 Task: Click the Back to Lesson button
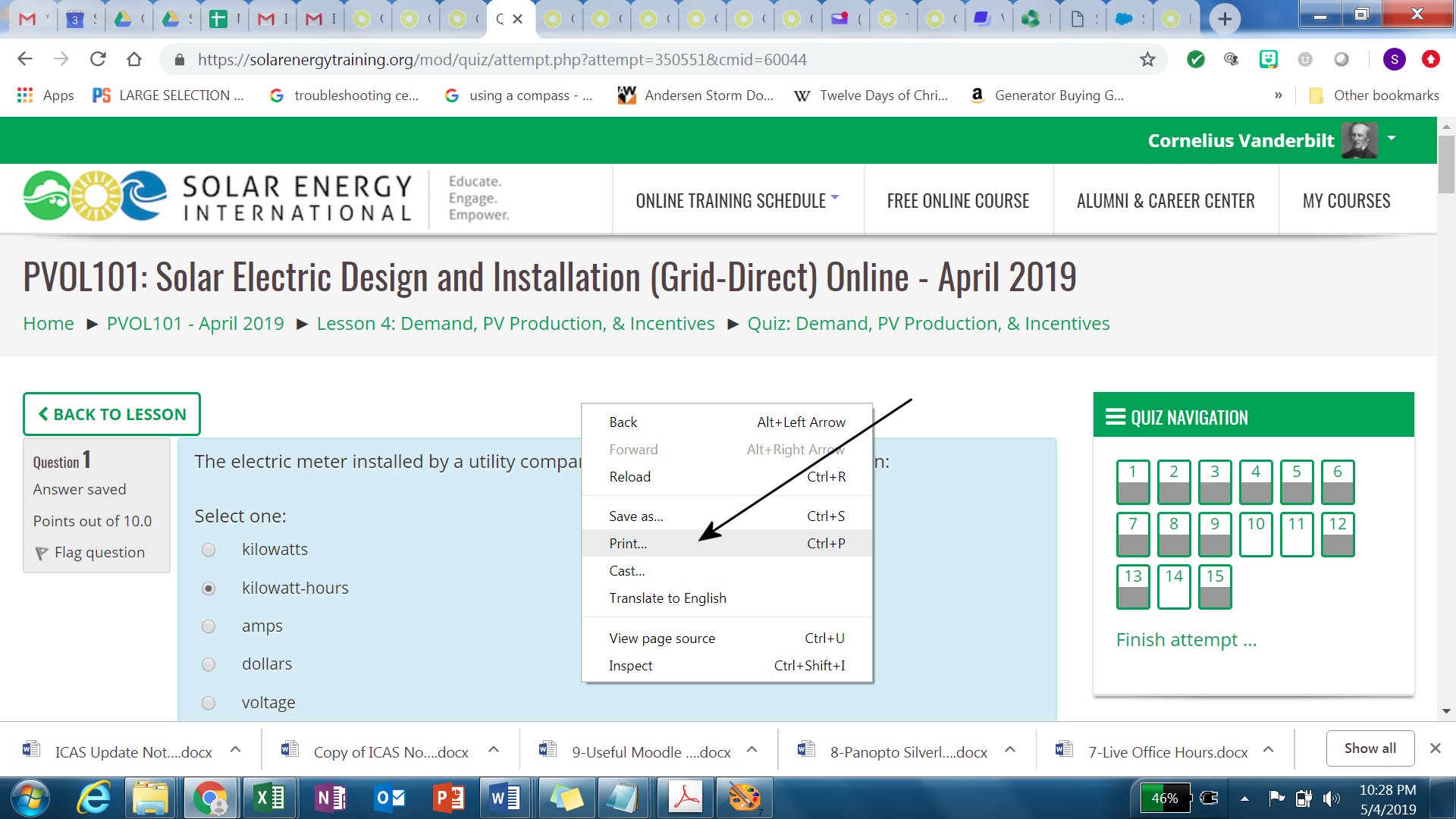pos(111,414)
